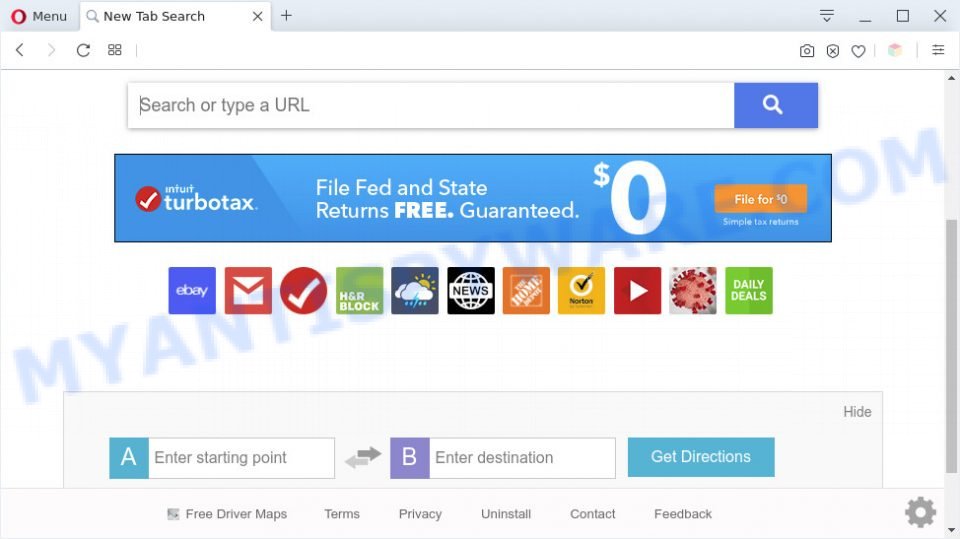Screen dimensions: 960x539
Task: Click the Enter destination field
Action: [522, 458]
